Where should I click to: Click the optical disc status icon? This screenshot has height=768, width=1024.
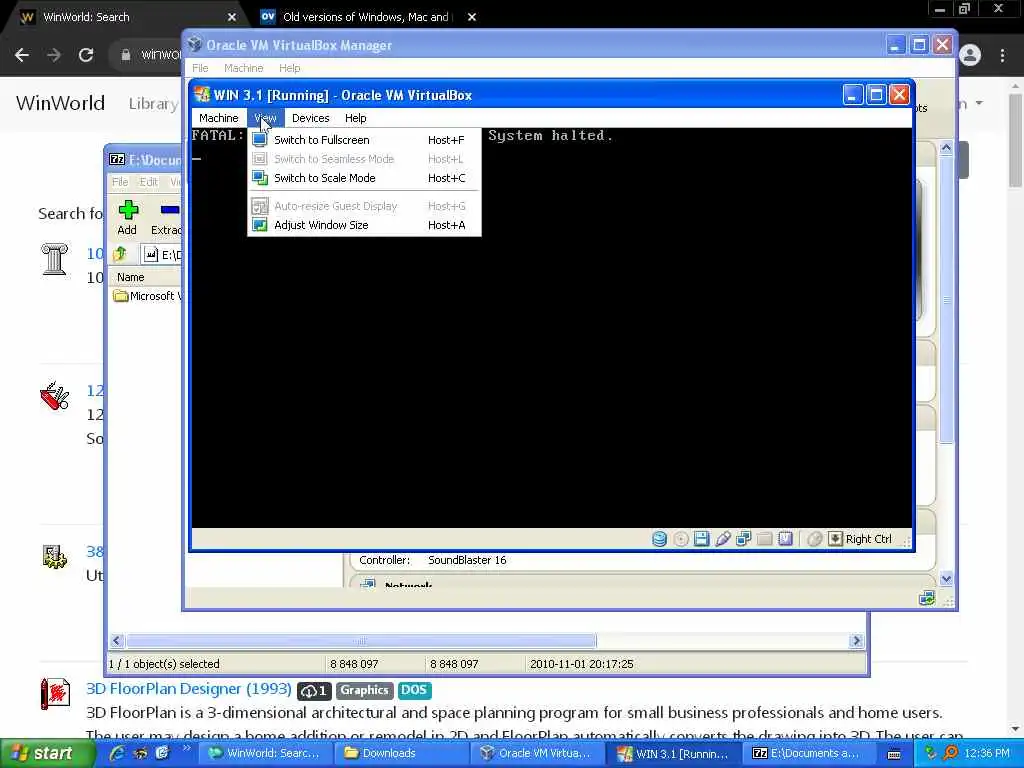pyautogui.click(x=680, y=539)
